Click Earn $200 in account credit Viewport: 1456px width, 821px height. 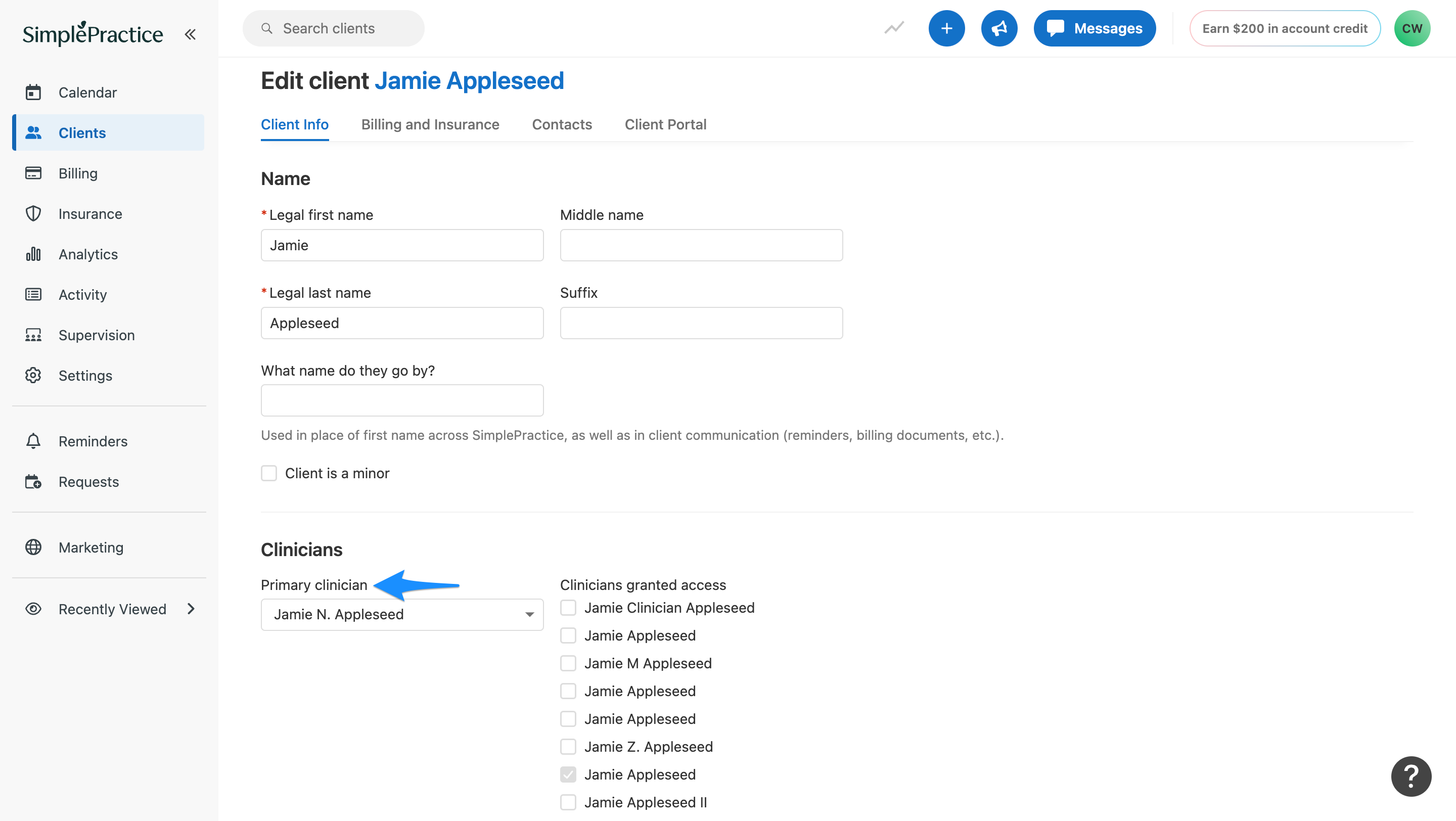(x=1285, y=28)
